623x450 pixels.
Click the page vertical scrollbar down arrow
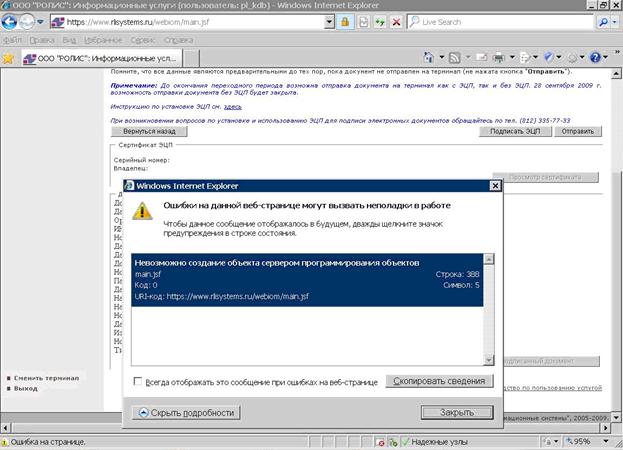click(x=615, y=417)
